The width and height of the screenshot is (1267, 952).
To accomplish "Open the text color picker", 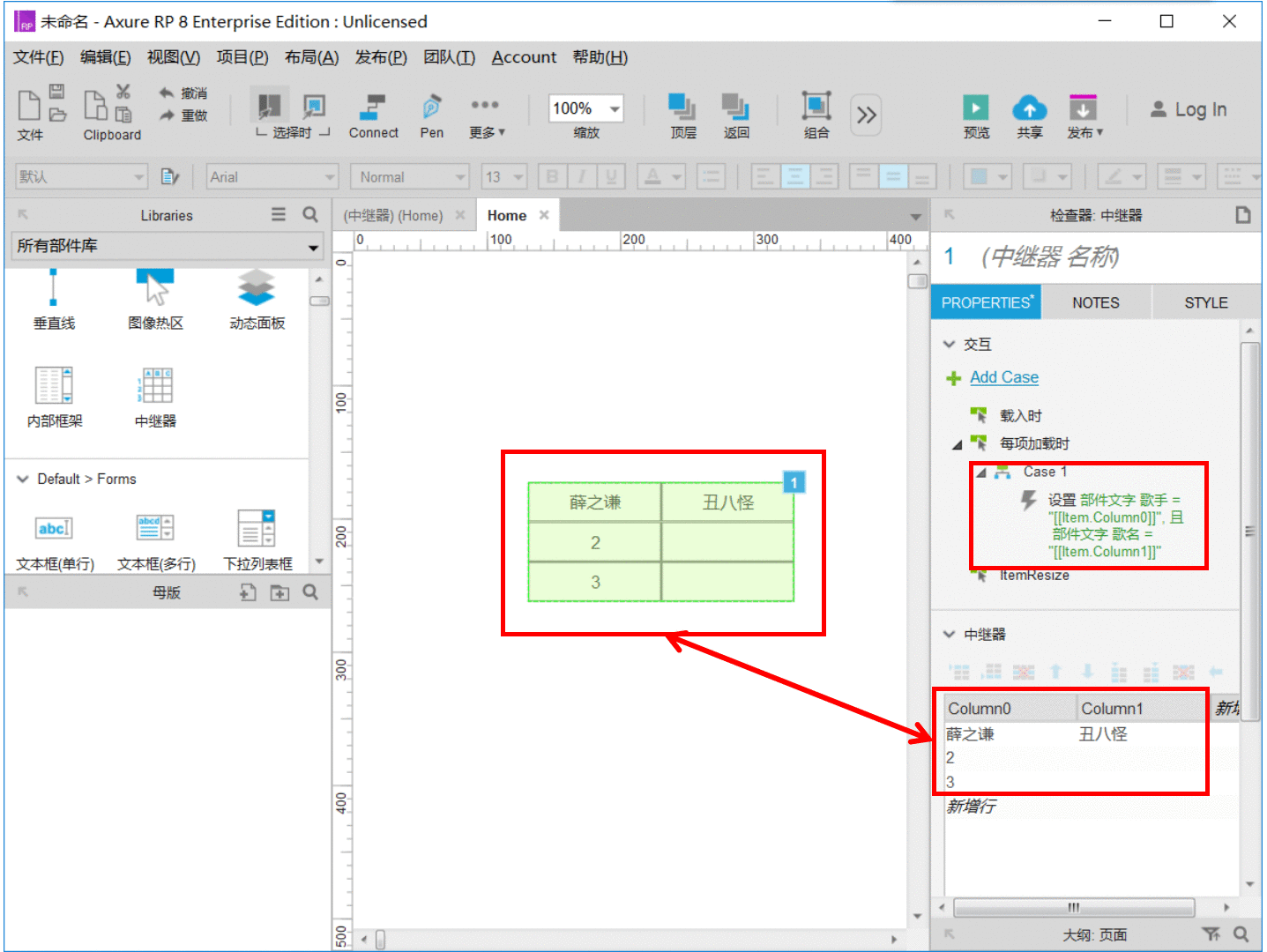I will pyautogui.click(x=661, y=176).
